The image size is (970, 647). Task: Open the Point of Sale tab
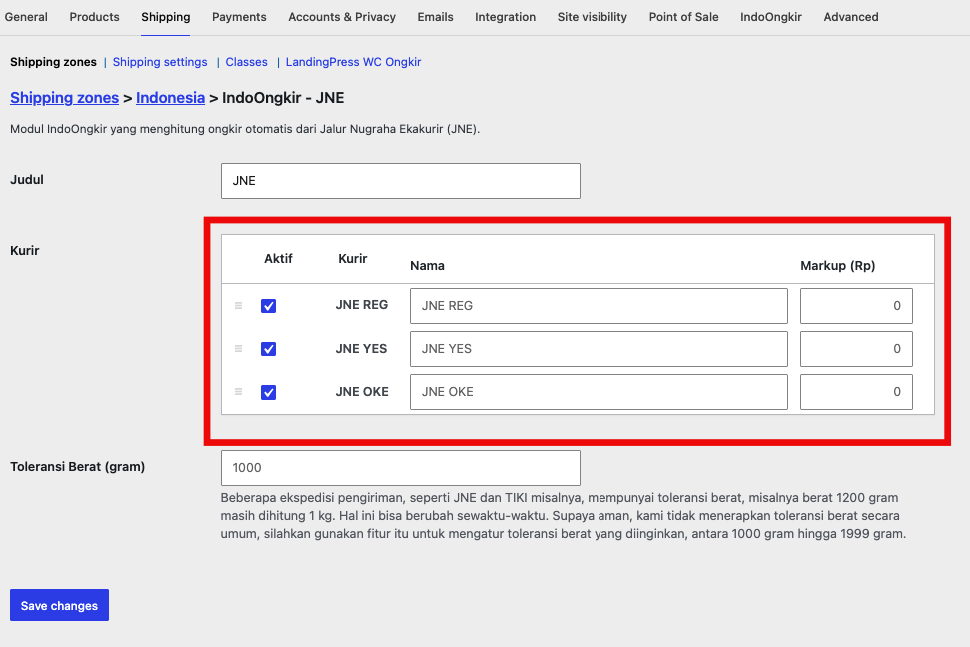(x=683, y=17)
